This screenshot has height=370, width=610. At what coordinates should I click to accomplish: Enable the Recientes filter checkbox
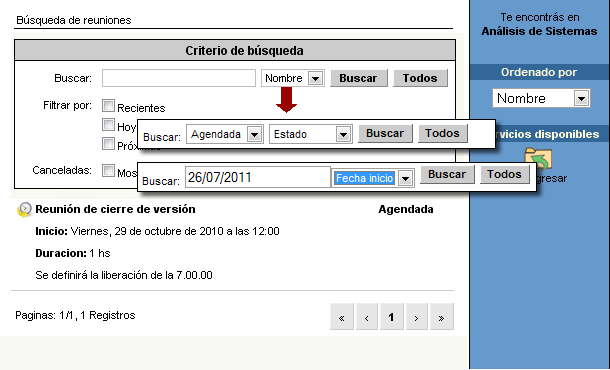(x=109, y=105)
